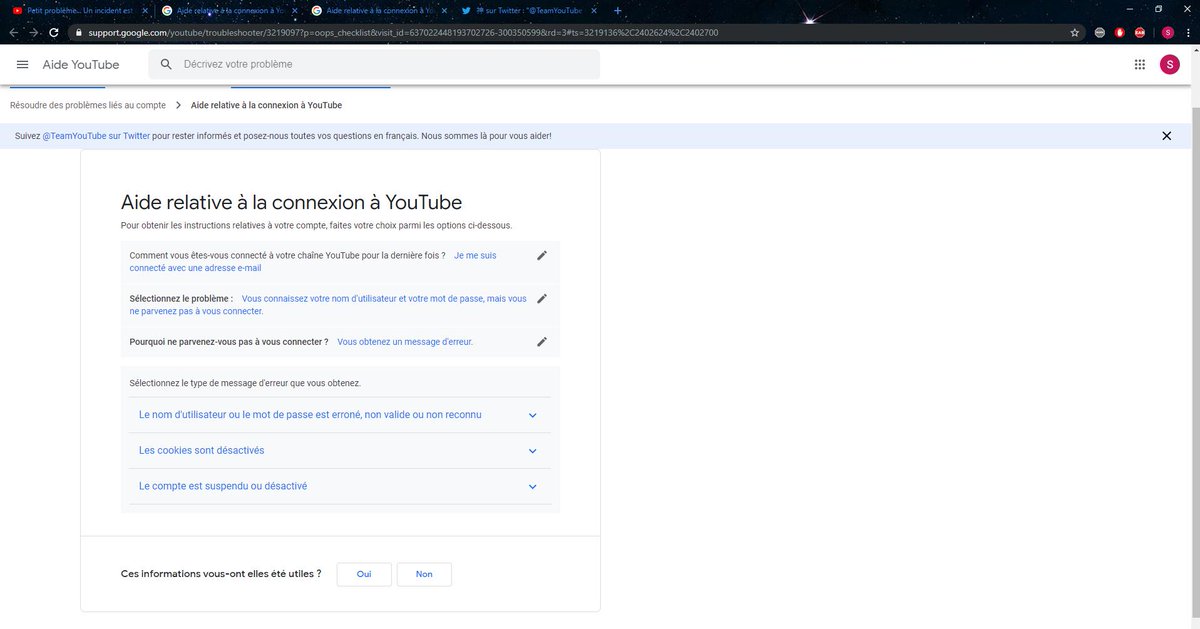Image resolution: width=1200 pixels, height=629 pixels.
Task: Click 'Je me suis connecté avec une adresse e-mail'
Action: 313,262
